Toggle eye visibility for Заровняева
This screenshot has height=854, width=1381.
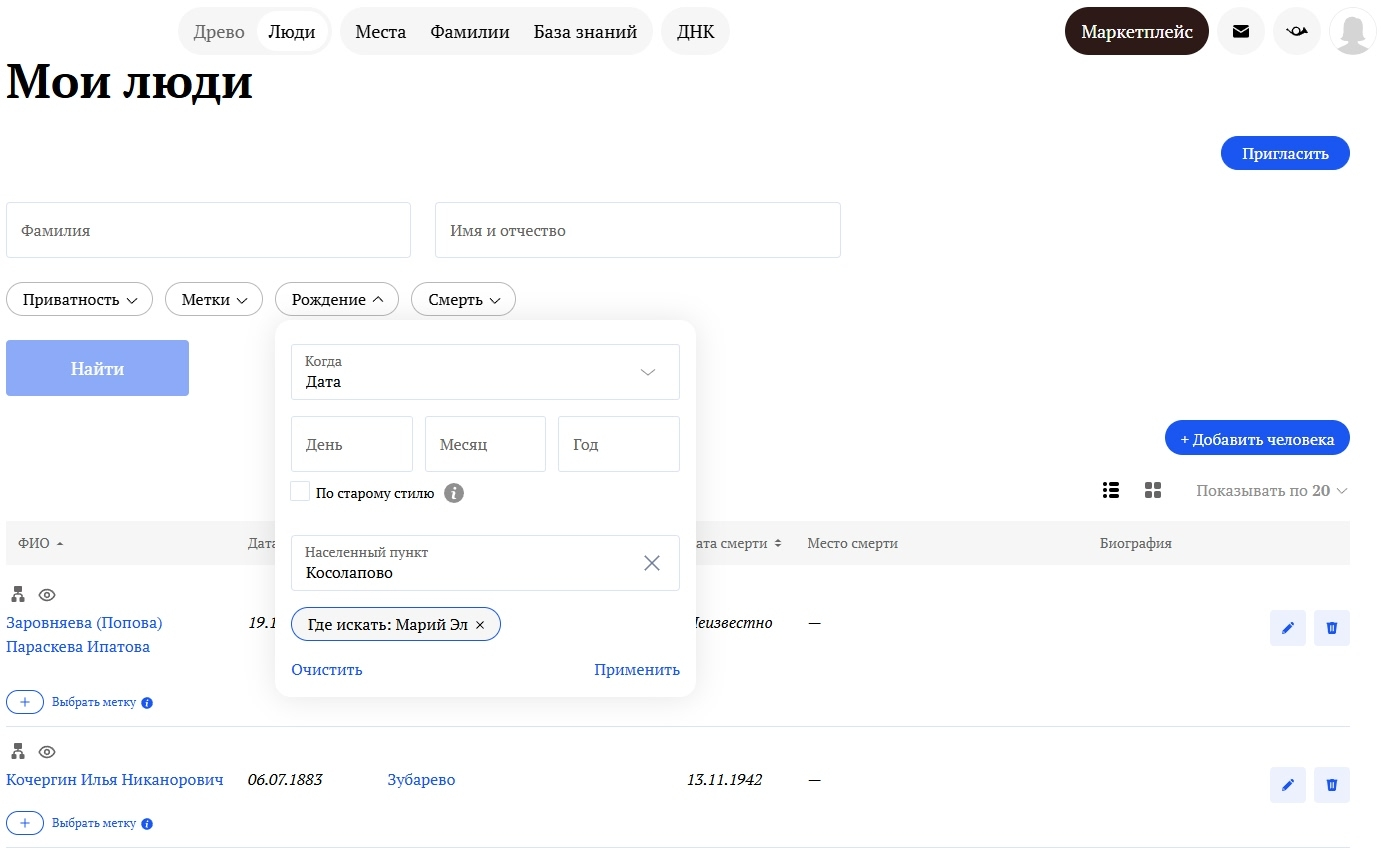(x=47, y=595)
